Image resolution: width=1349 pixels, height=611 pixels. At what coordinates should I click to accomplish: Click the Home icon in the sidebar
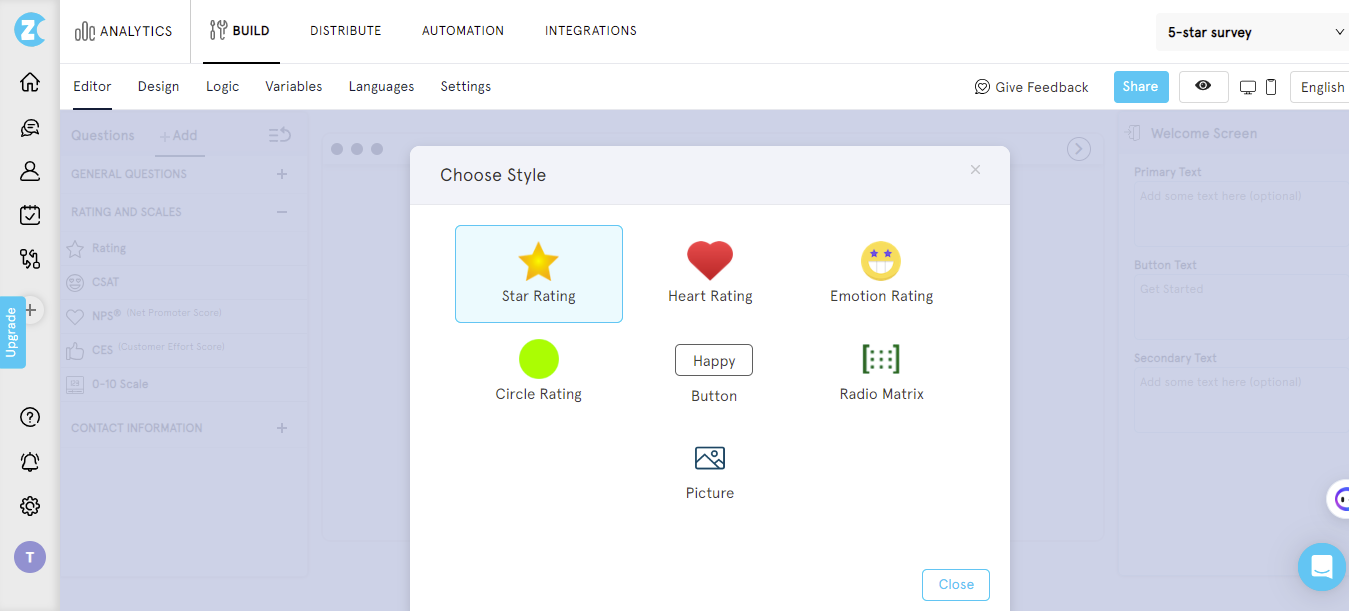pos(29,81)
